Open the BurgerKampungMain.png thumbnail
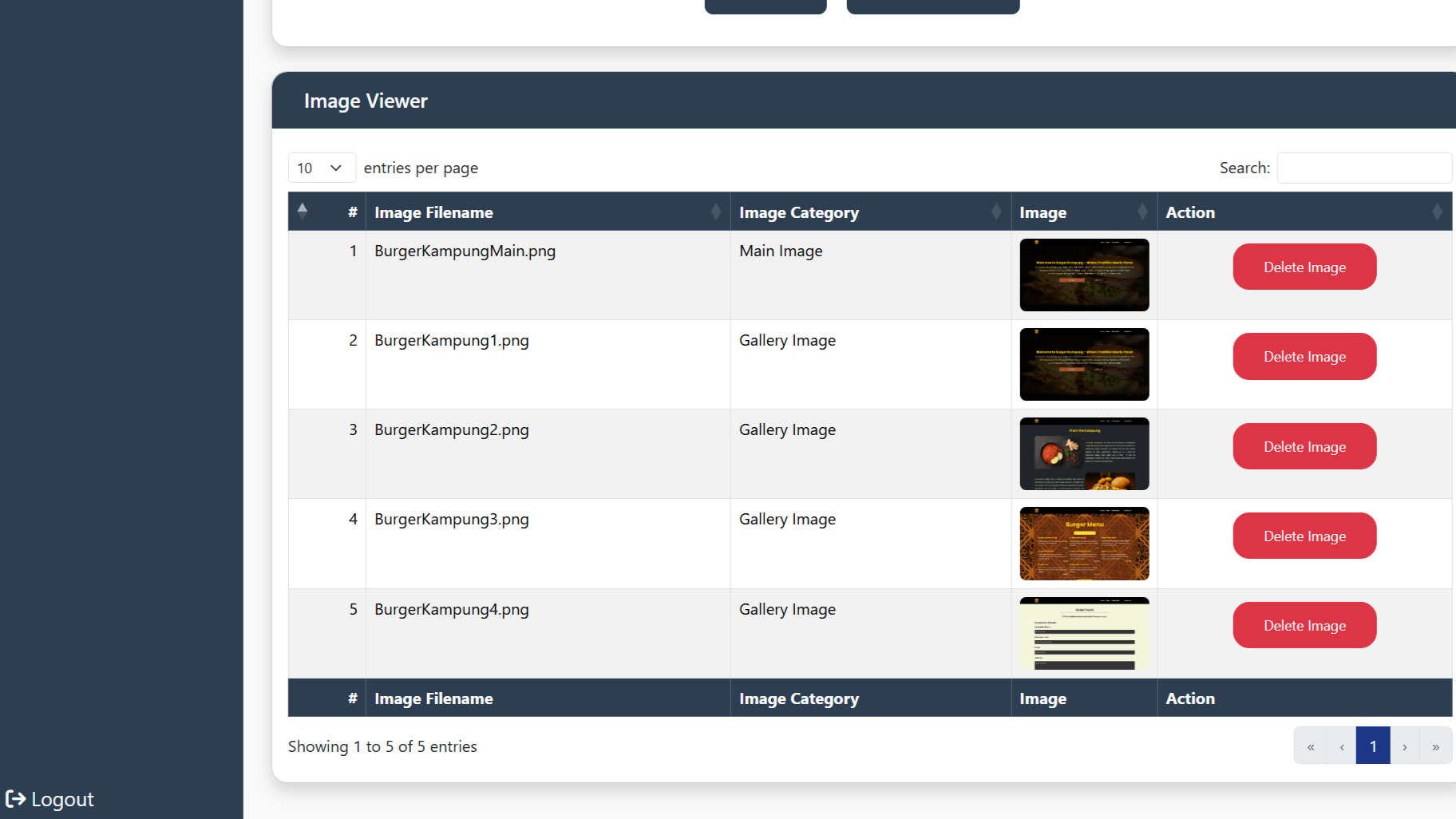This screenshot has height=819, width=1456. (1084, 275)
